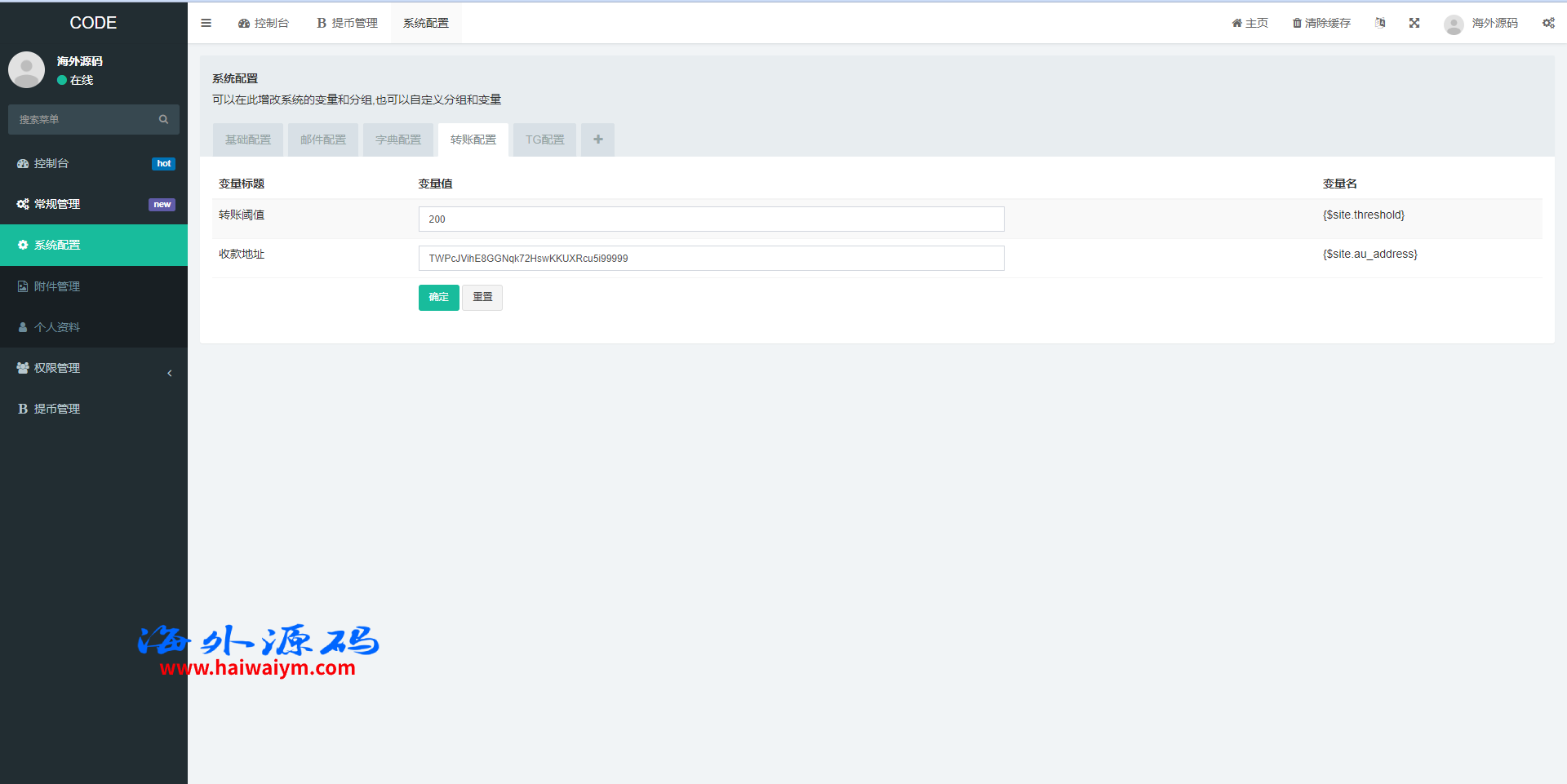Screen dimensions: 1567x784
Task: Click the plus icon to add config group
Action: [x=597, y=140]
